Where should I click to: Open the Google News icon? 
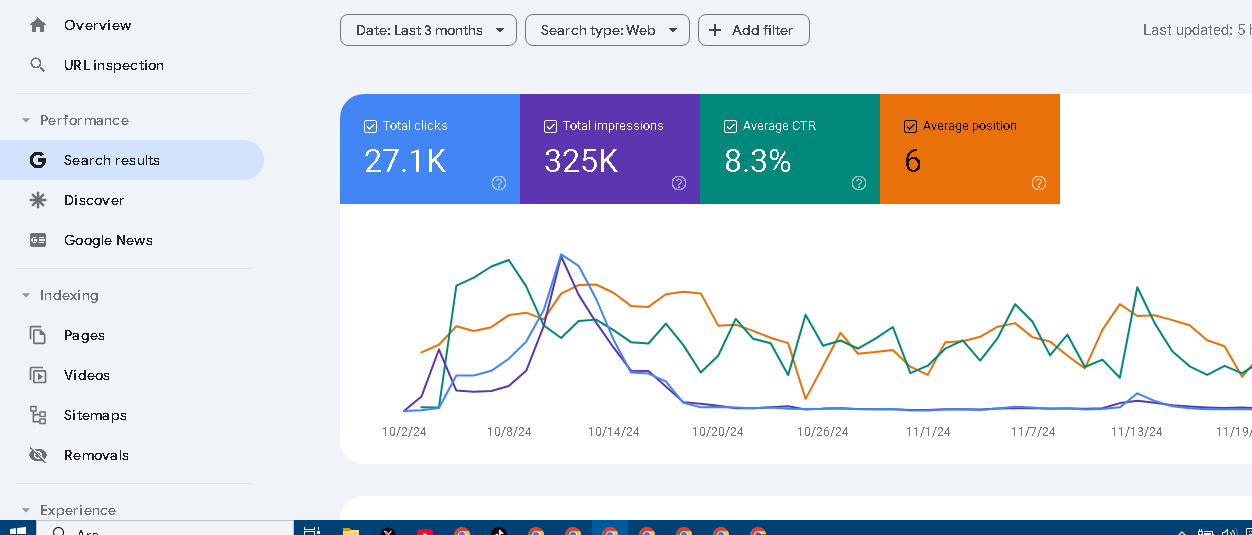point(38,240)
